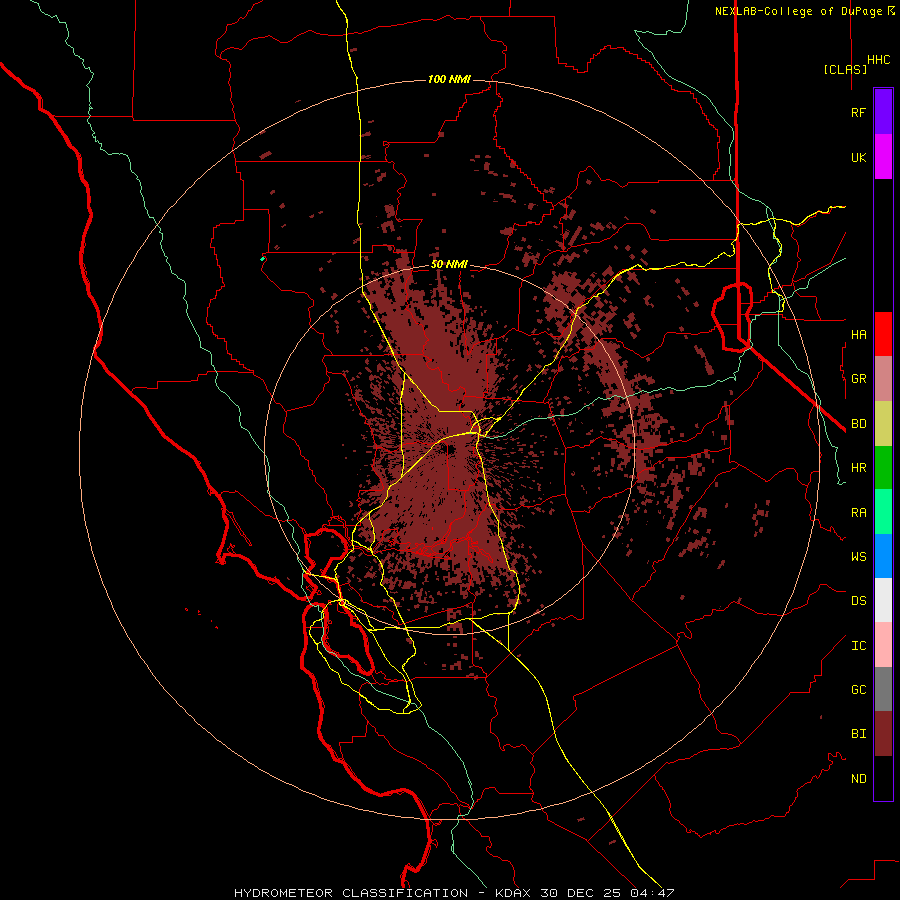Click the "WS" legend label
The width and height of the screenshot is (900, 900).
pos(858,557)
